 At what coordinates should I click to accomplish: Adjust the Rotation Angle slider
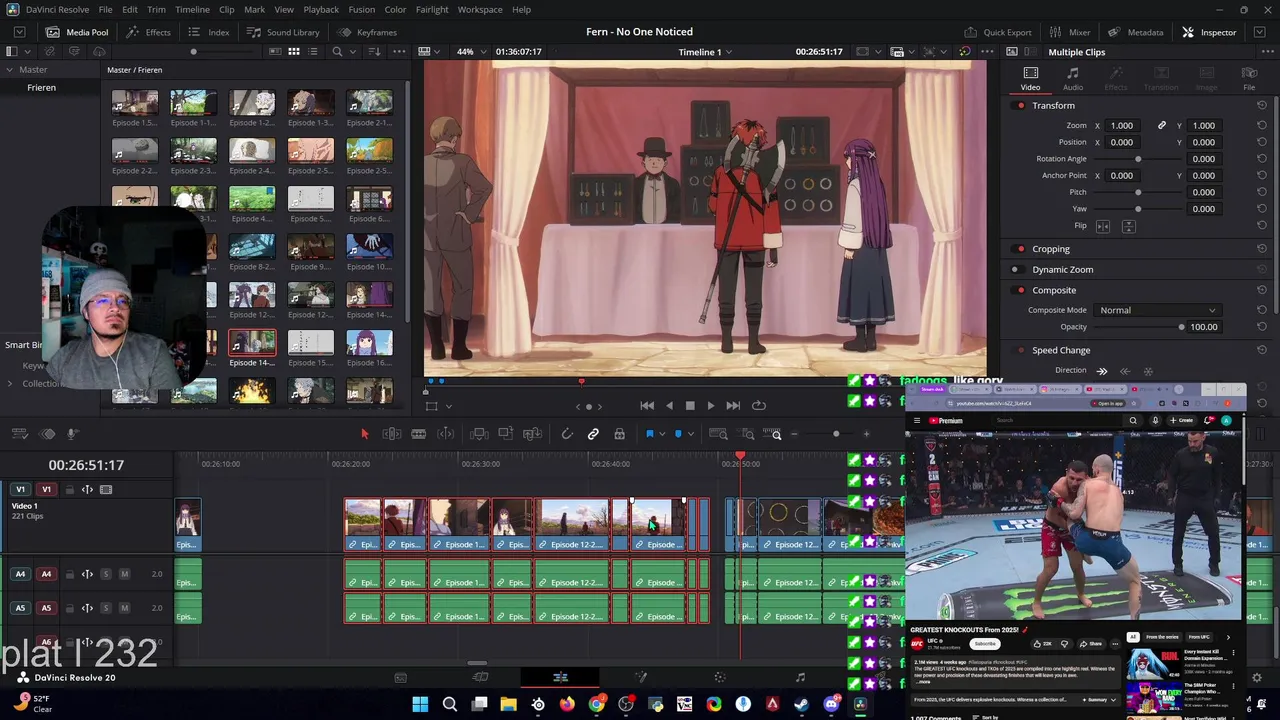click(x=1138, y=159)
